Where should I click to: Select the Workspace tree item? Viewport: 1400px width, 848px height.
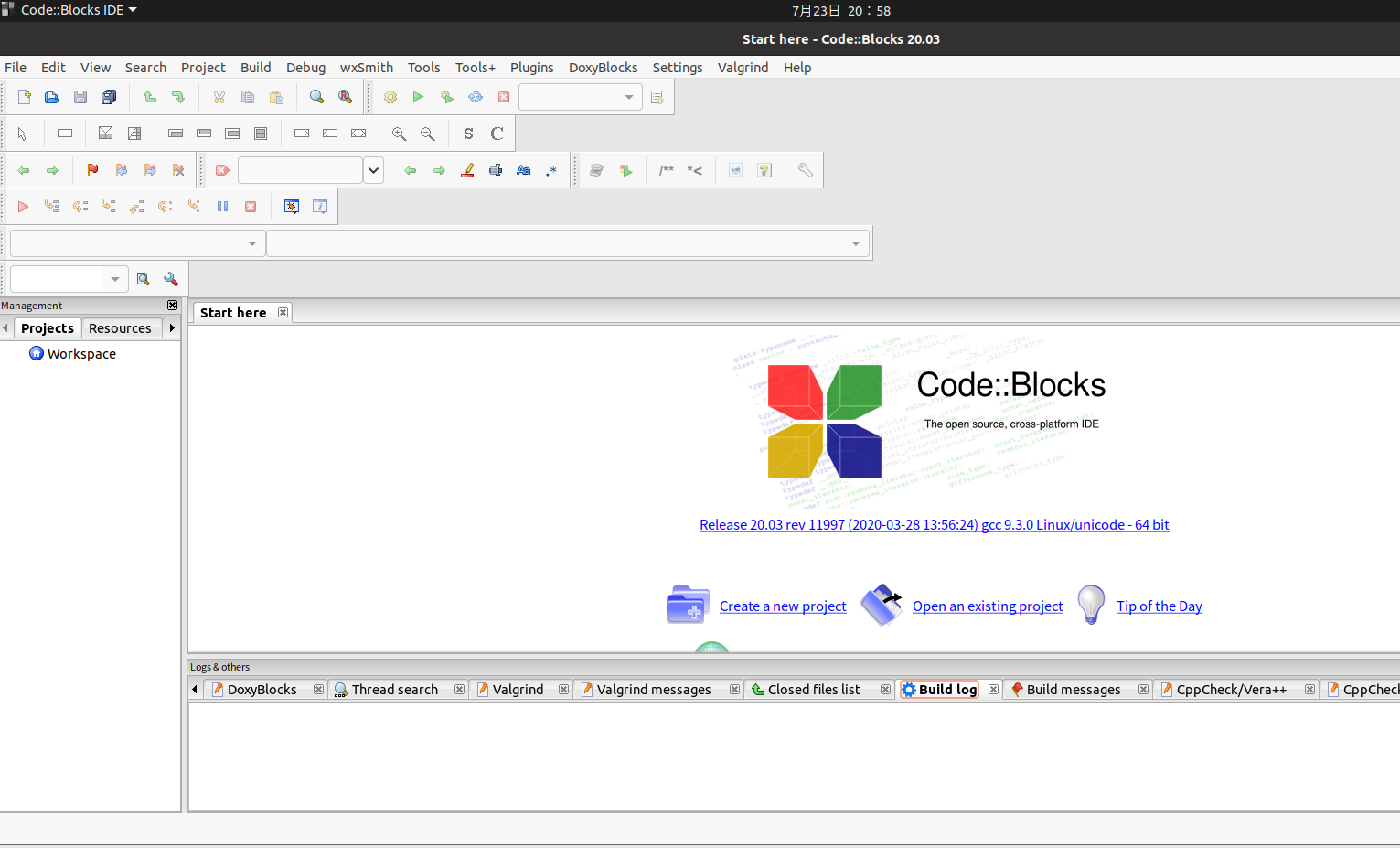[x=81, y=354]
